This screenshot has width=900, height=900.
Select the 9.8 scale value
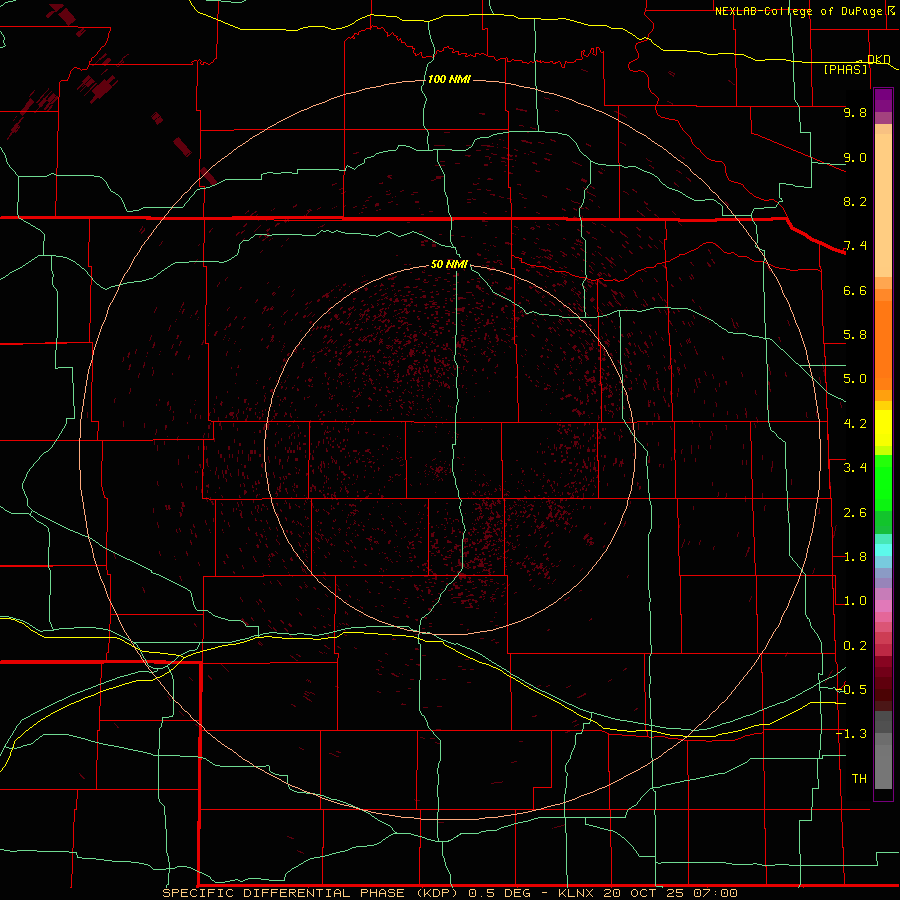(x=855, y=112)
